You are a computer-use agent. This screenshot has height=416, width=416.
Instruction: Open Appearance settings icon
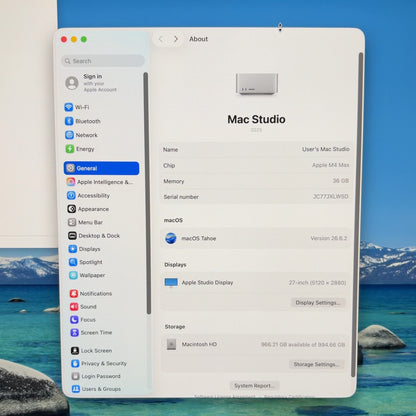72,209
